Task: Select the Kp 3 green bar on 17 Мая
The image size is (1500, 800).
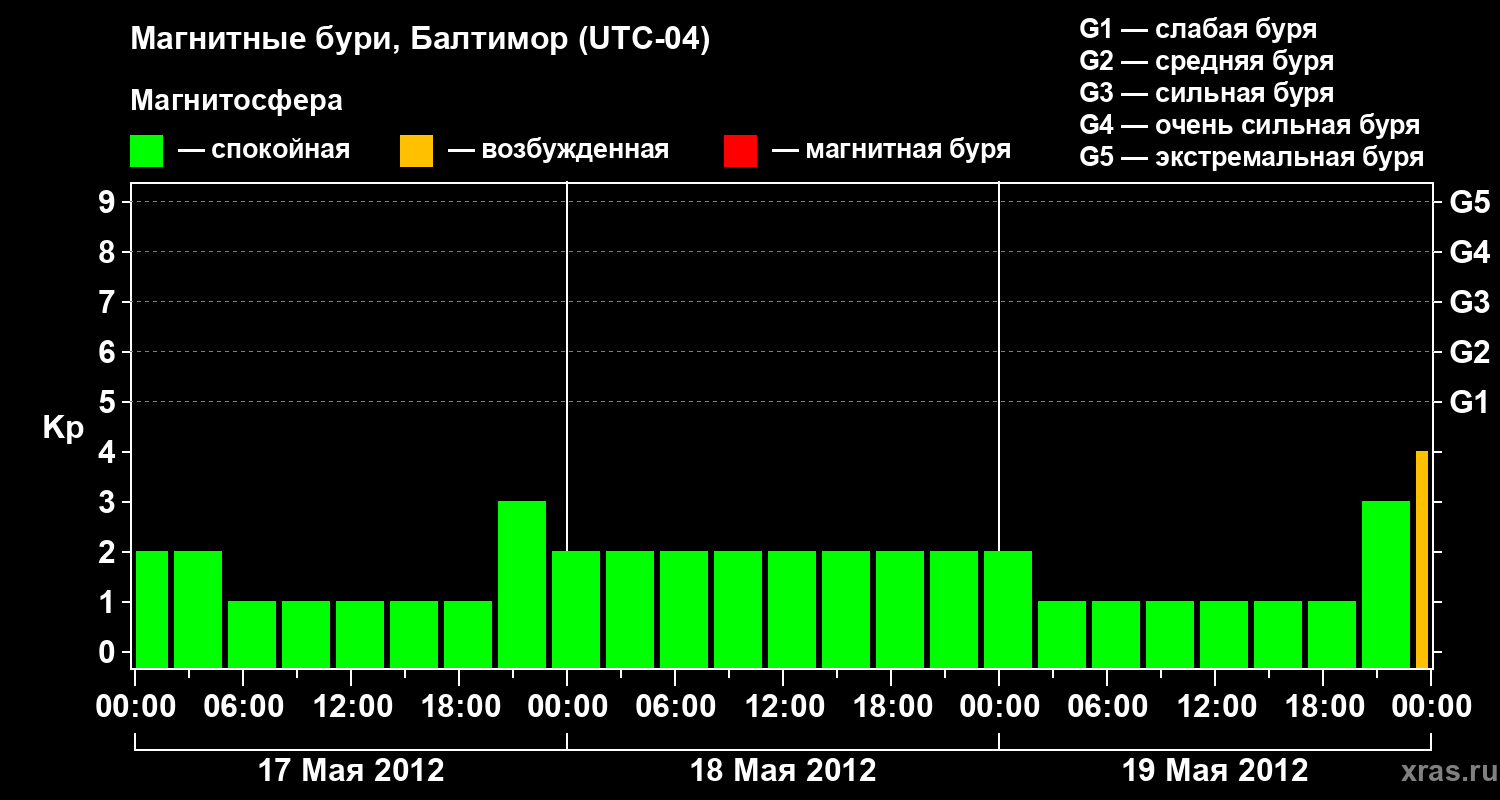Action: coord(522,584)
